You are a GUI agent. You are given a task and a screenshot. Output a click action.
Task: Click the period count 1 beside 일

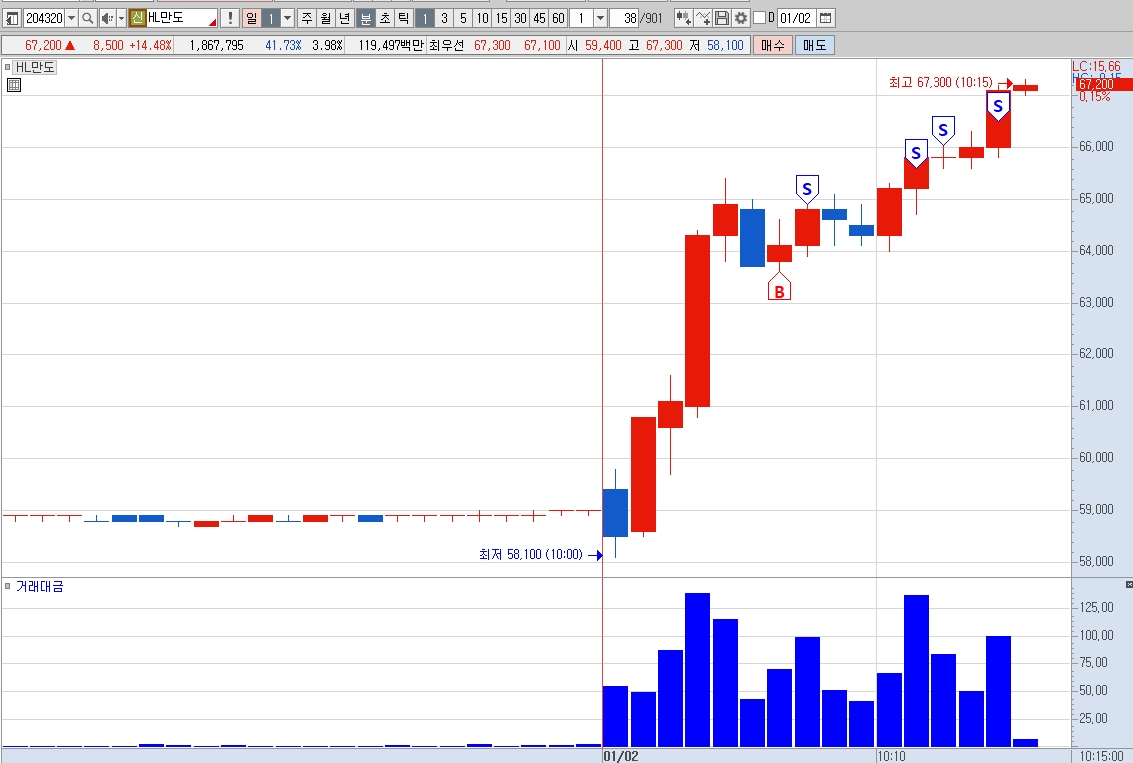[271, 18]
